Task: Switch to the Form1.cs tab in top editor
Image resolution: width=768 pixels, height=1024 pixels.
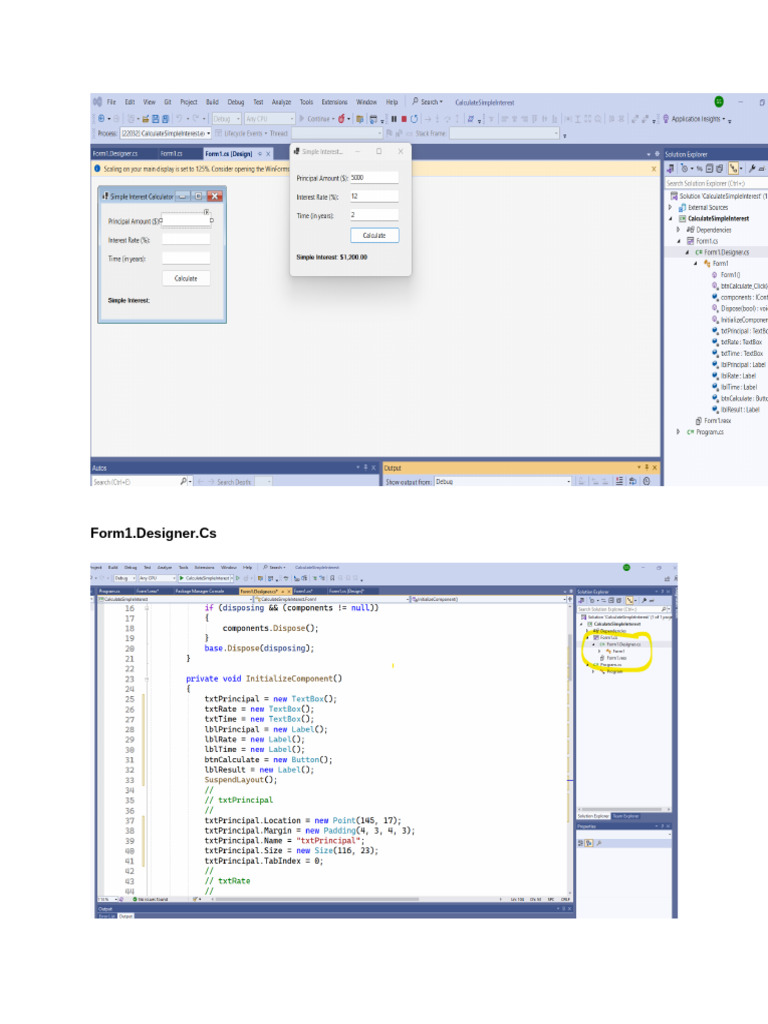Action: (x=172, y=154)
